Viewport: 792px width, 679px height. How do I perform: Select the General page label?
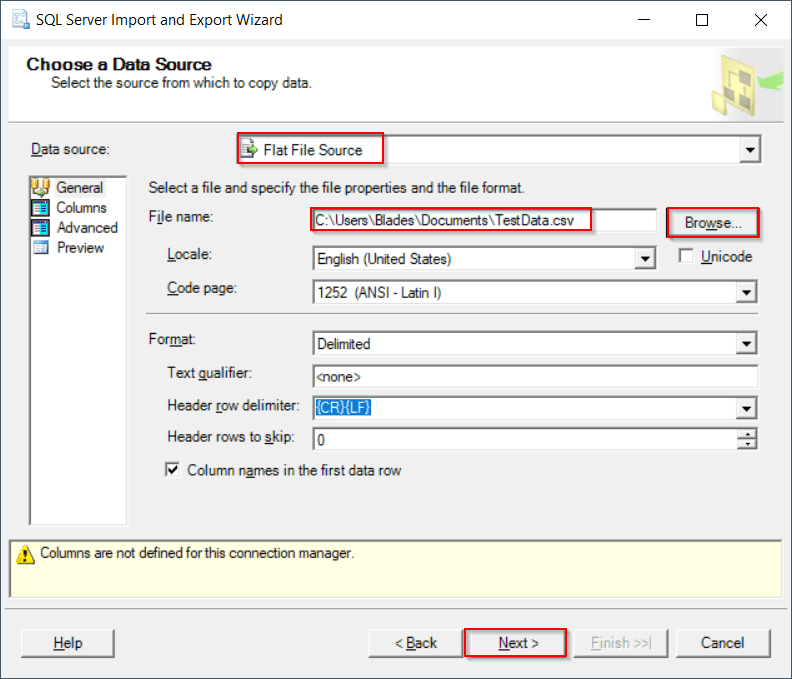[79, 187]
